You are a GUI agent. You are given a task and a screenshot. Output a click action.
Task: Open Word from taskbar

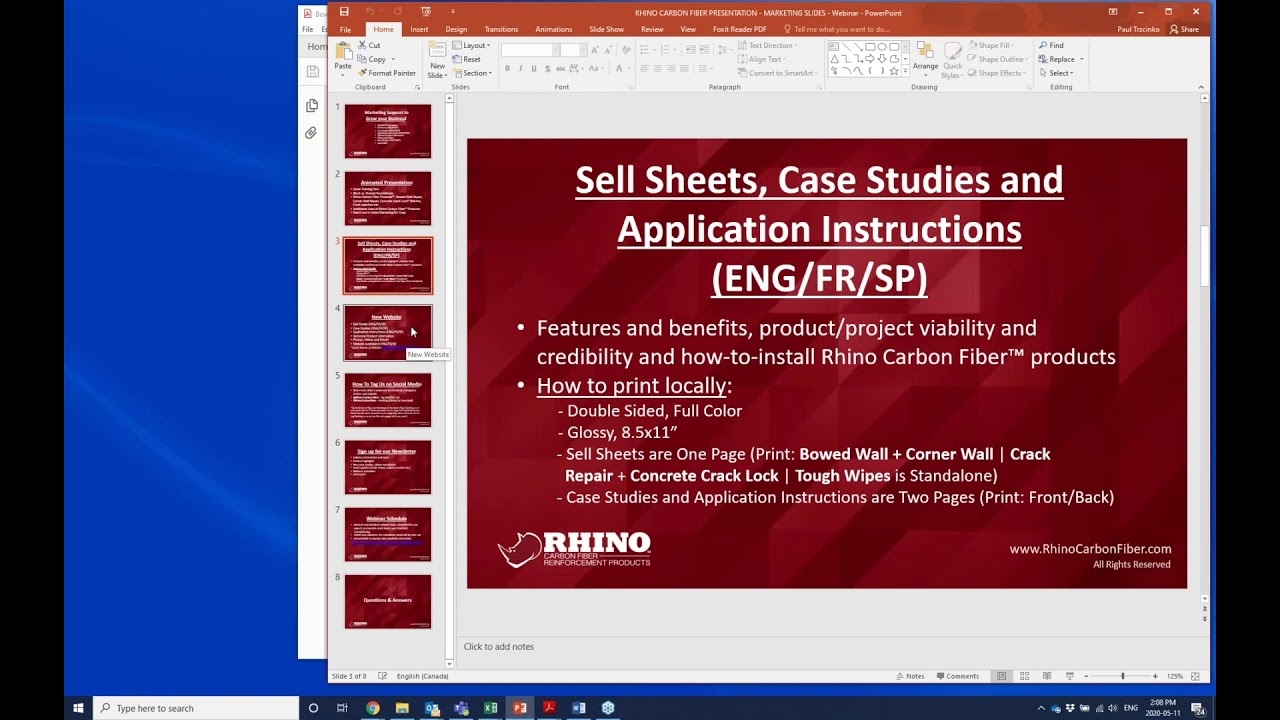[578, 708]
